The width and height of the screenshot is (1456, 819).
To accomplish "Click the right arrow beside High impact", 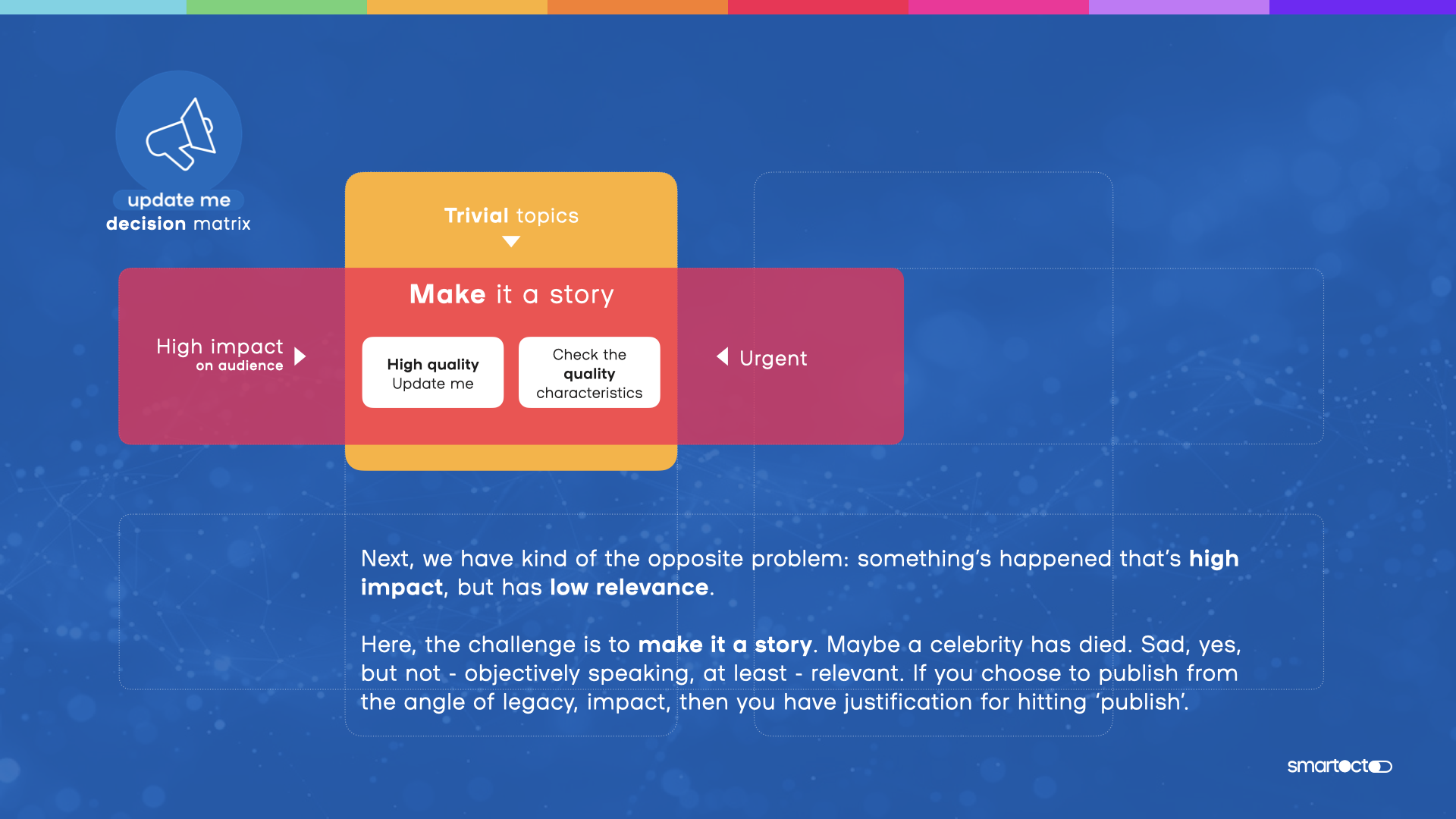I will (300, 356).
